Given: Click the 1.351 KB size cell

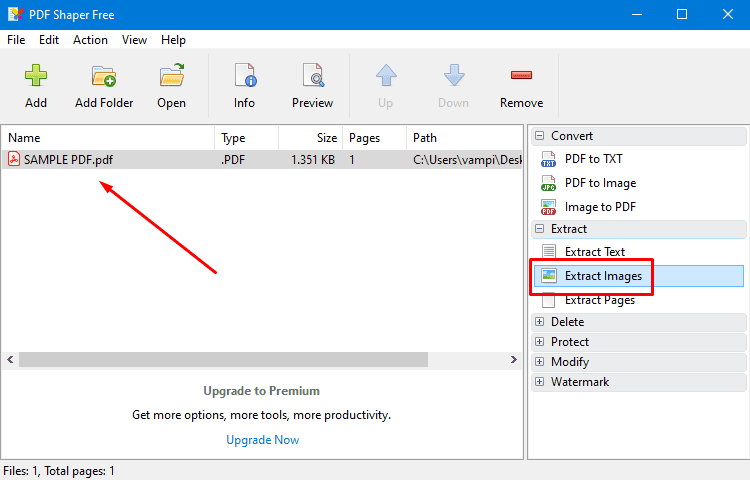Looking at the screenshot, I should tap(313, 160).
